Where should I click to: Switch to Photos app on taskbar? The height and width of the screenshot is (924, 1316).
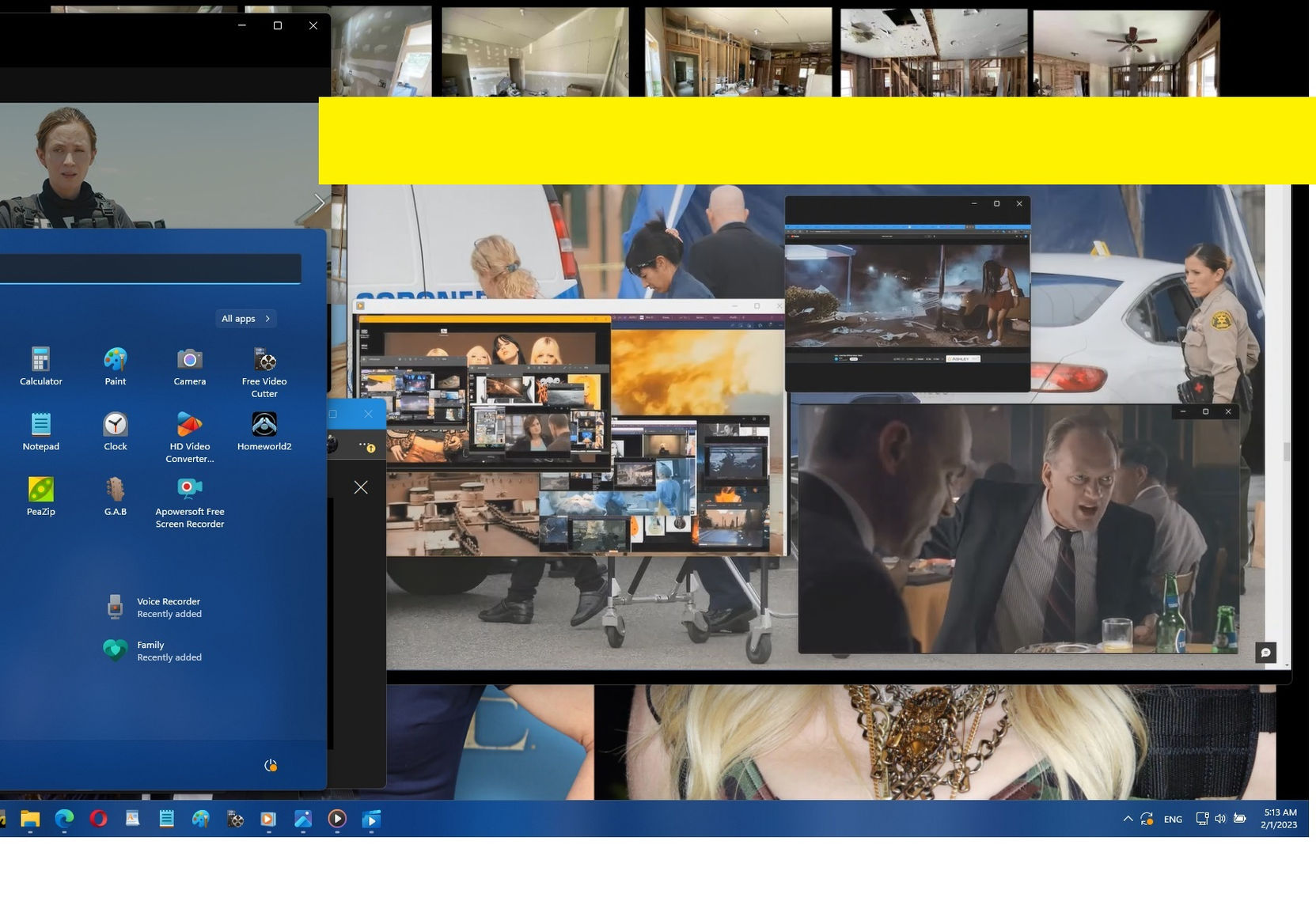point(303,819)
